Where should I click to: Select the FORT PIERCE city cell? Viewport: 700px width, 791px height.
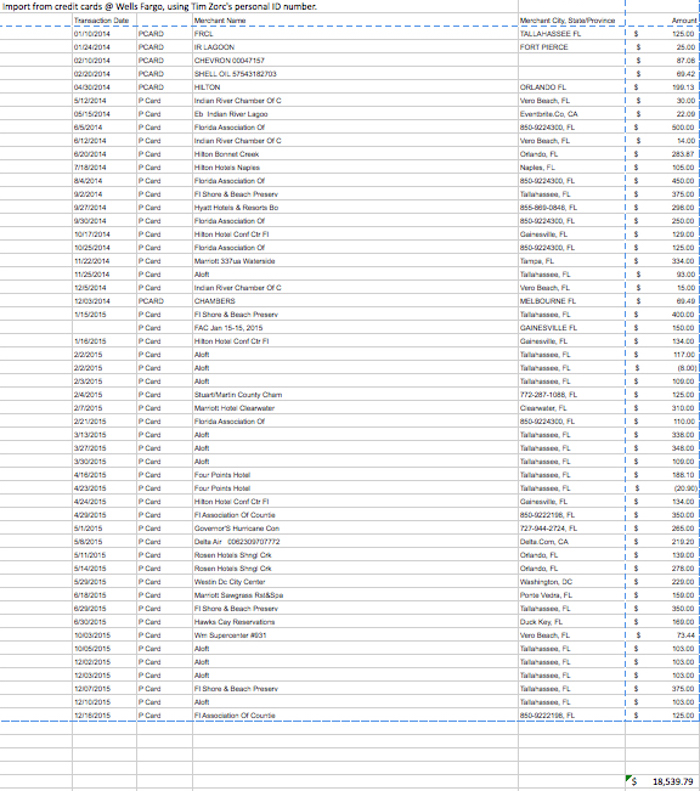click(x=544, y=47)
